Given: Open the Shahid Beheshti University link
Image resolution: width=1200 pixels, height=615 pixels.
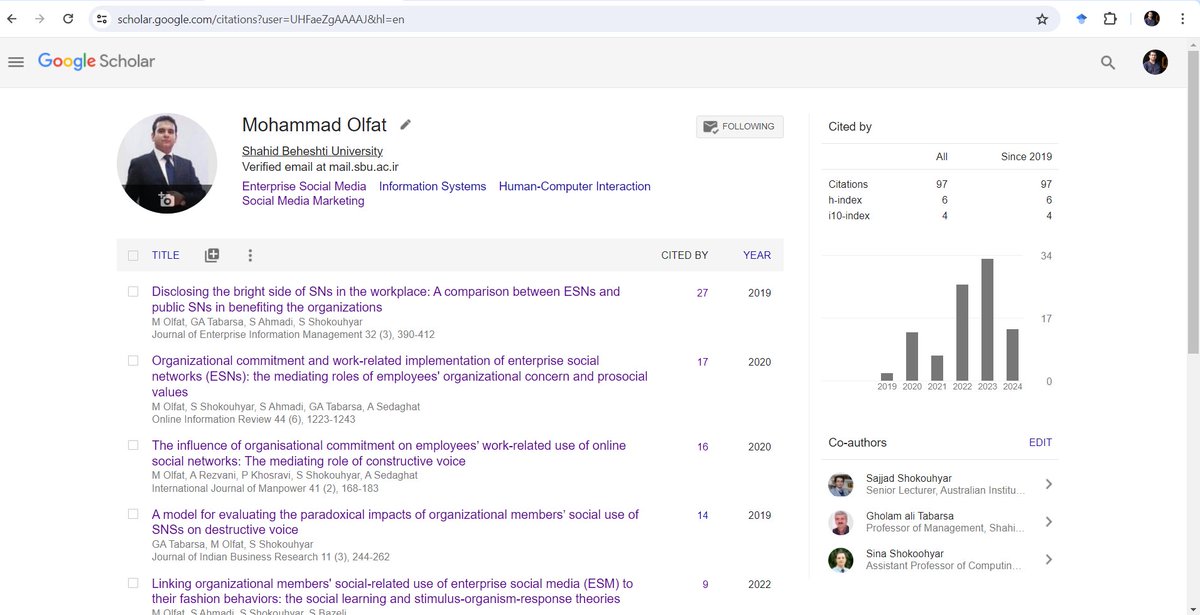Looking at the screenshot, I should coord(311,150).
